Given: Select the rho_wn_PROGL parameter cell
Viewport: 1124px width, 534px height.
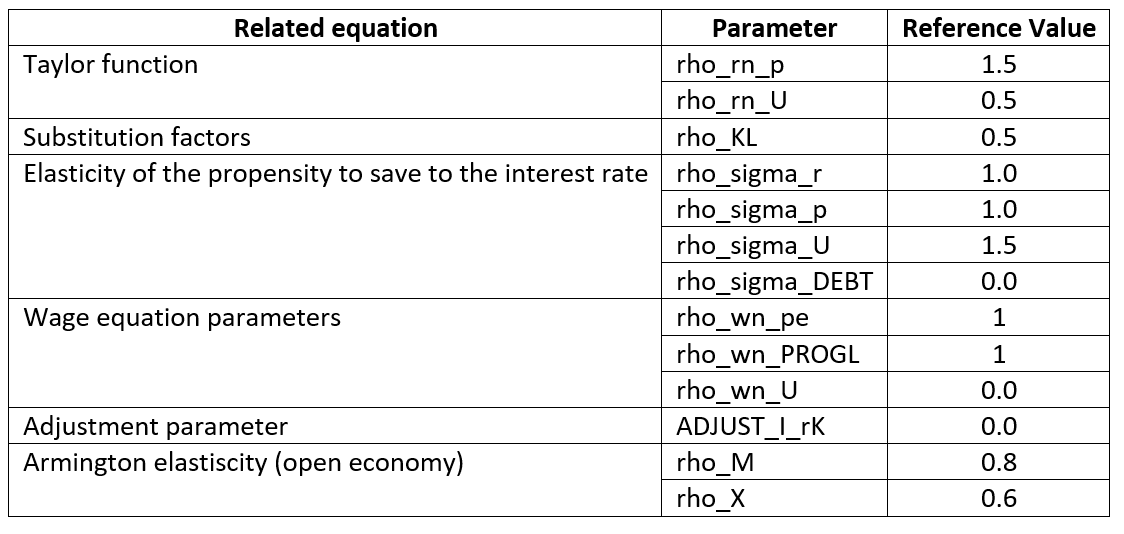Looking at the screenshot, I should 774,353.
